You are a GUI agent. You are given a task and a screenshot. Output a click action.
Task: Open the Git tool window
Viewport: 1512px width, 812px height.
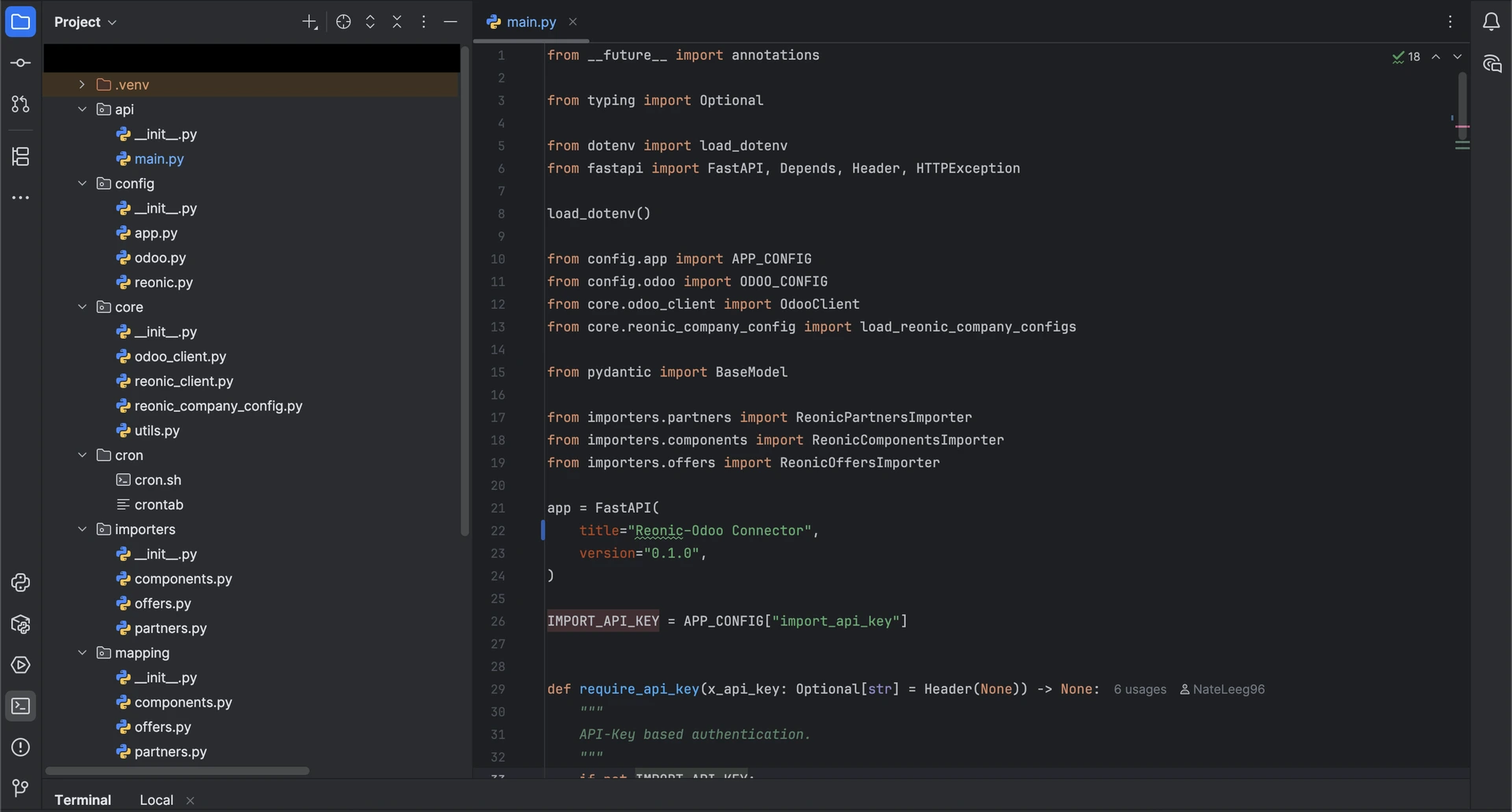click(x=21, y=788)
